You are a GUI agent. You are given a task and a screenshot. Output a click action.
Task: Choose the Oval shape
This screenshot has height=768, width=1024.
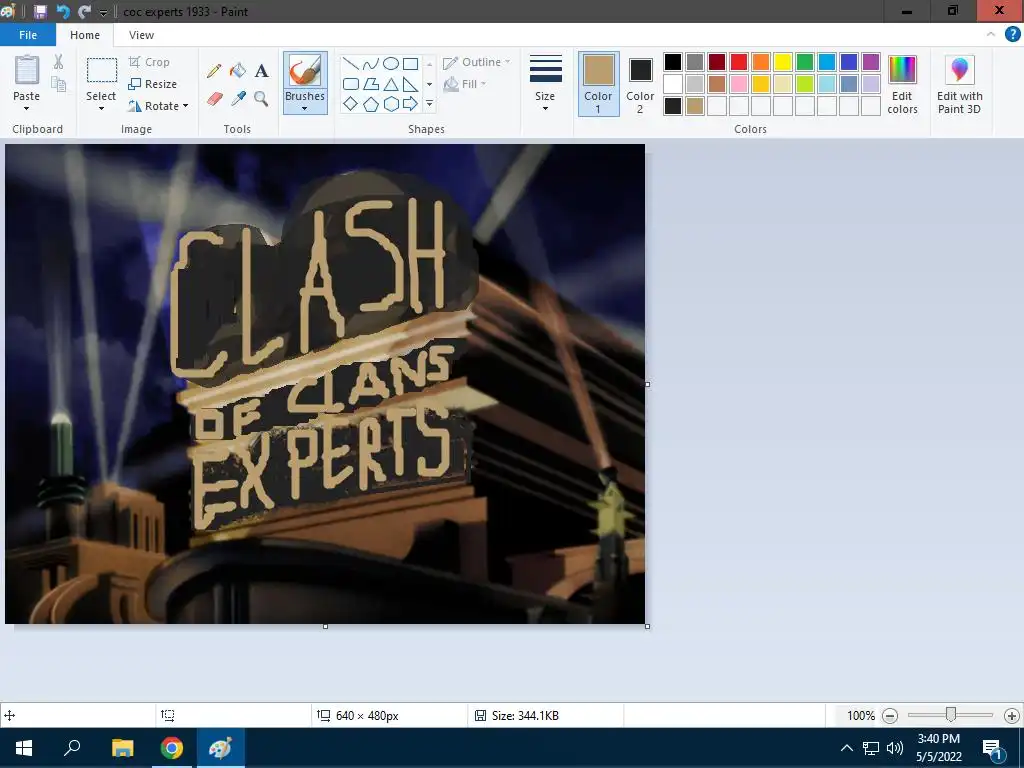pyautogui.click(x=391, y=64)
